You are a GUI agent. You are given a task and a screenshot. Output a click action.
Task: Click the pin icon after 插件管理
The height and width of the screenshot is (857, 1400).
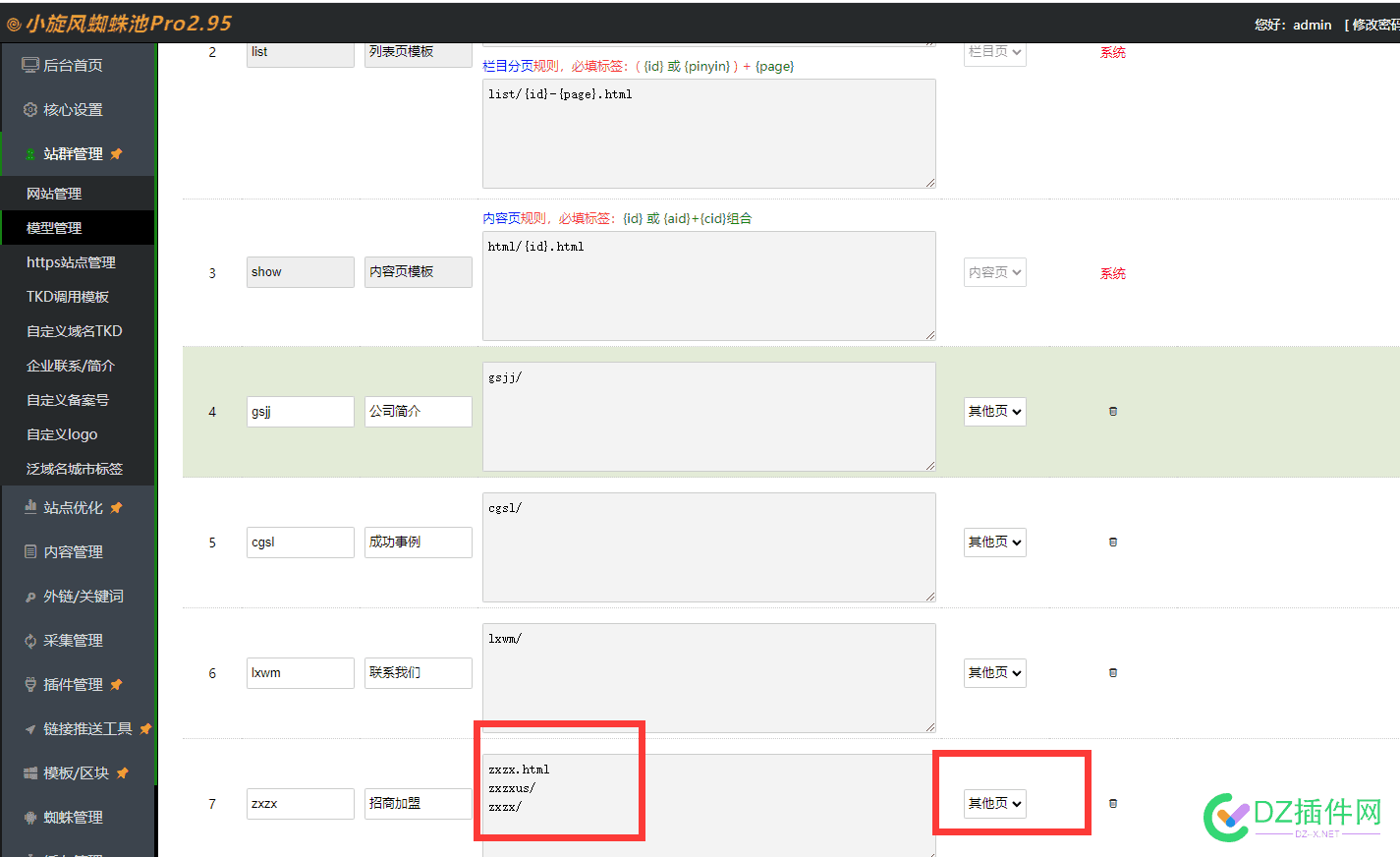(116, 685)
